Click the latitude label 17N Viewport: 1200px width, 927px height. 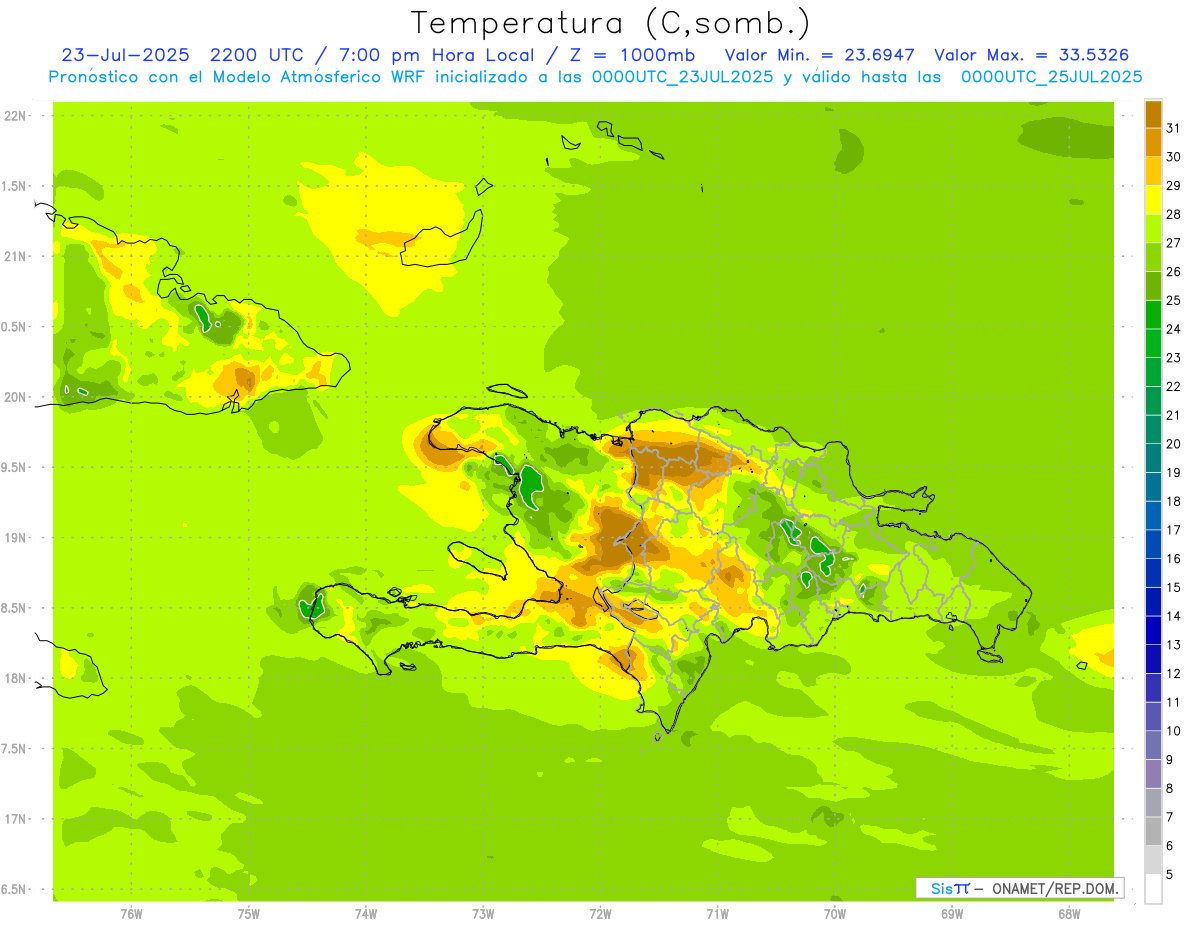point(15,819)
